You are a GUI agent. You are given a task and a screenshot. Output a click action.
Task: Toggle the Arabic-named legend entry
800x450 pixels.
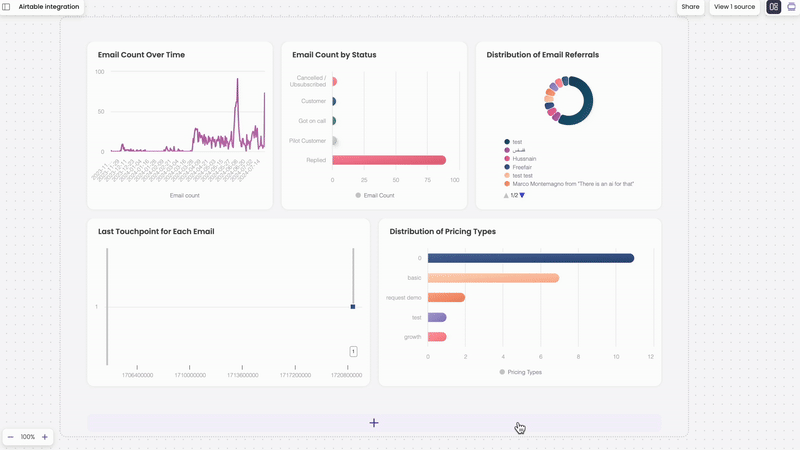click(x=515, y=150)
